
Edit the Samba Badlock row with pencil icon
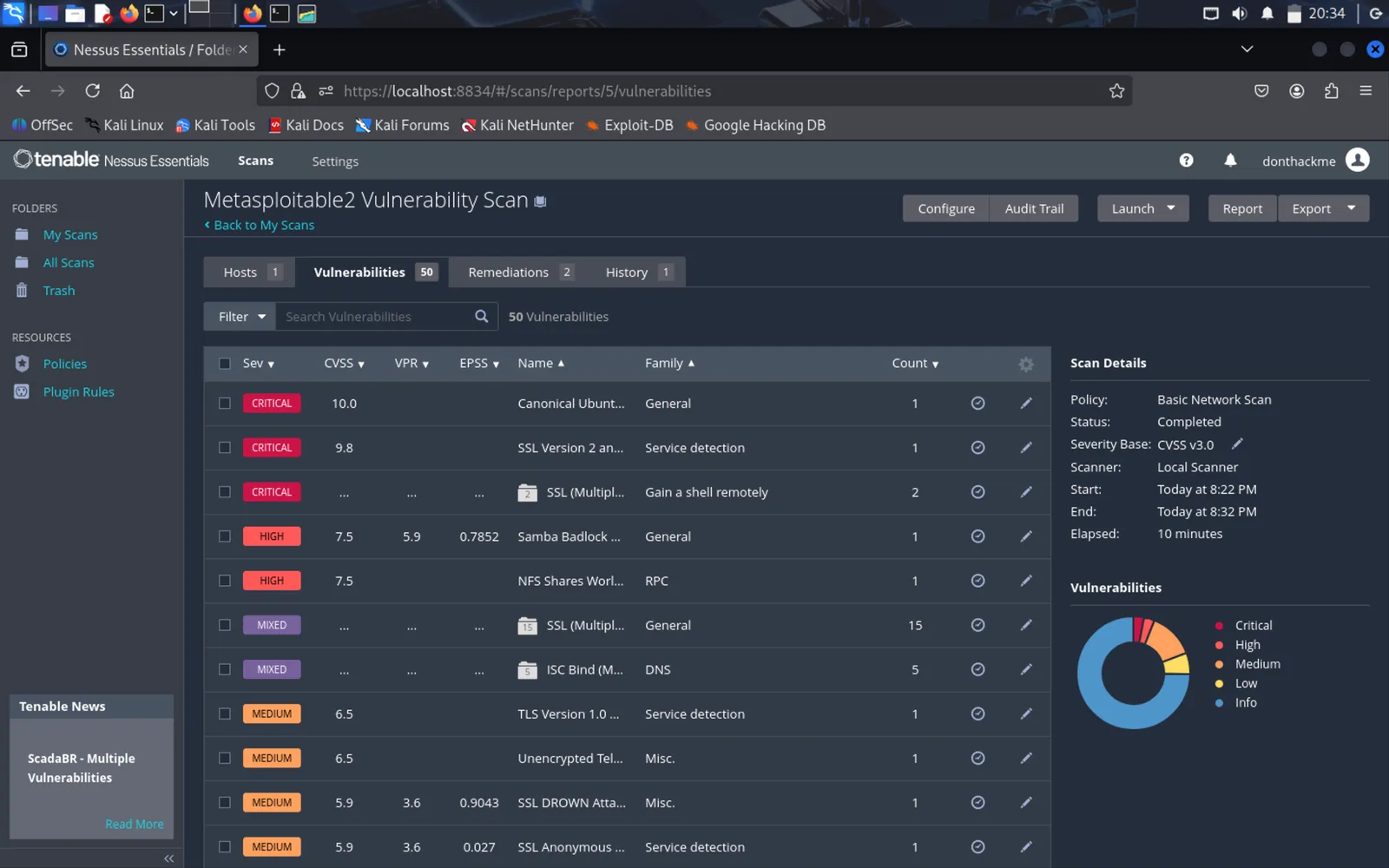point(1026,536)
